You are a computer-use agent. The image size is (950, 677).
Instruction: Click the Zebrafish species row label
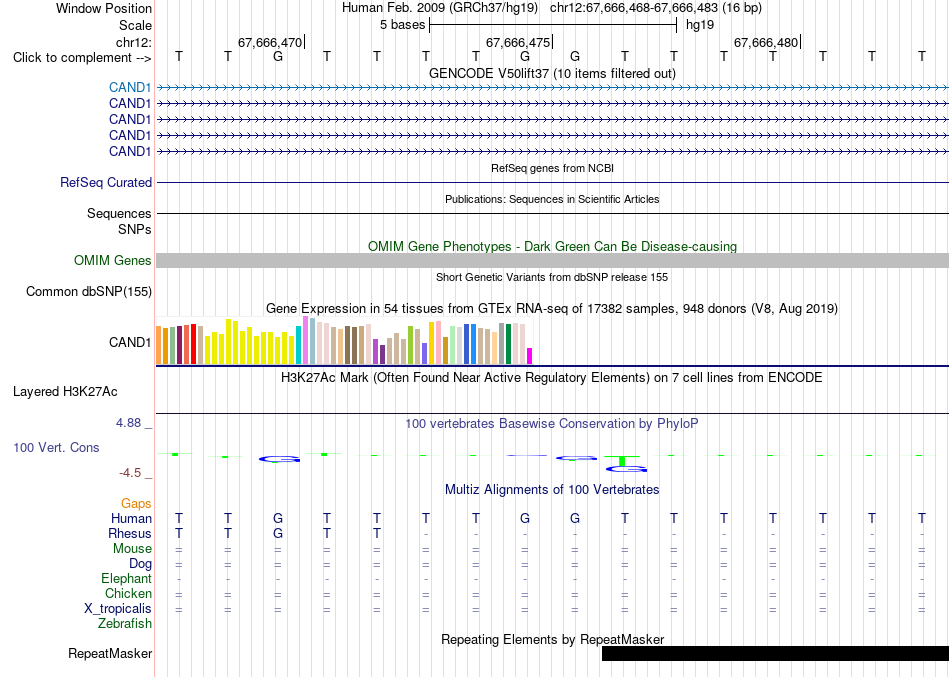(125, 623)
